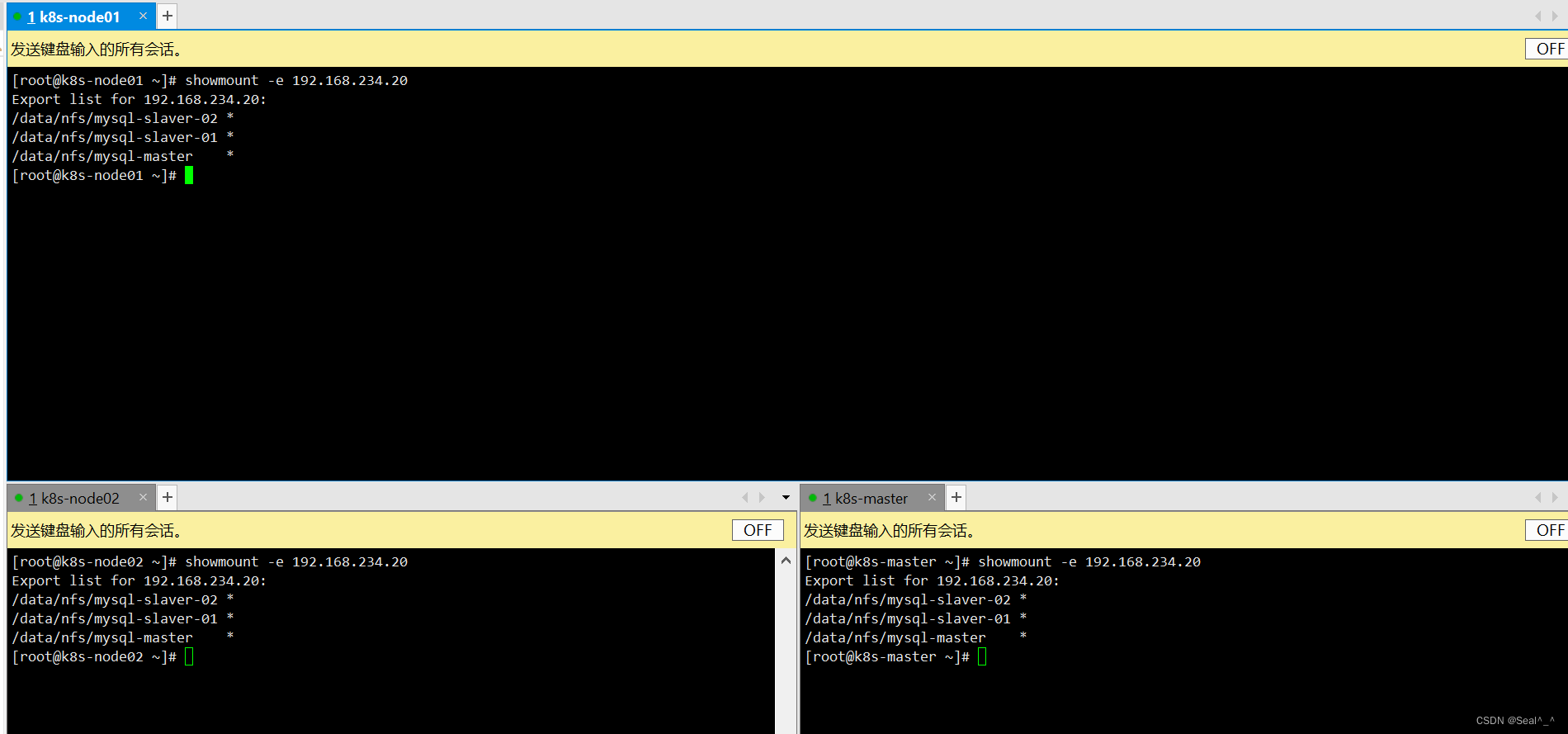
Task: Click the broadcast notice text in k8s-node02 pane
Action: [96, 531]
